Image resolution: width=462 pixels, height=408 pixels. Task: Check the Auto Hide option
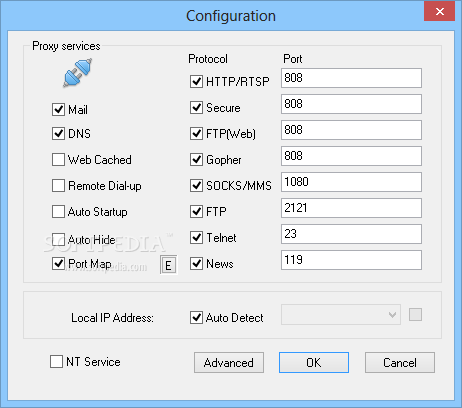pyautogui.click(x=58, y=239)
